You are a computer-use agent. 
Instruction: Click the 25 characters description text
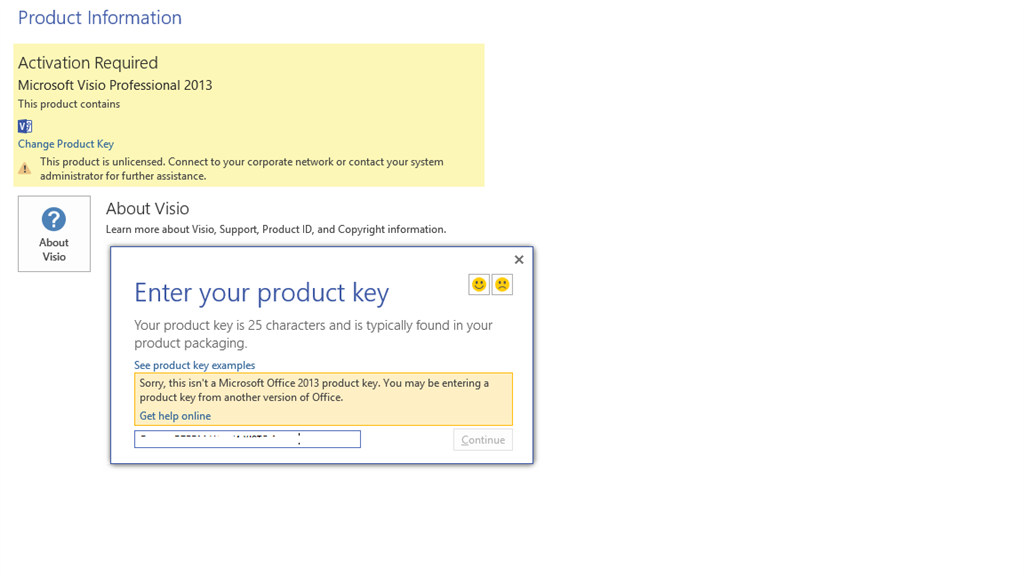click(313, 334)
